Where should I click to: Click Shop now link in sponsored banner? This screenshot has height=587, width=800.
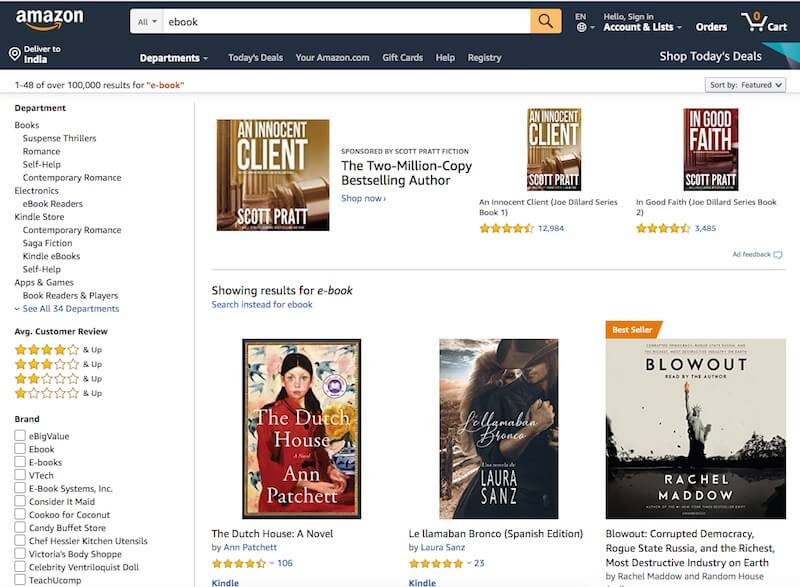[x=363, y=198]
